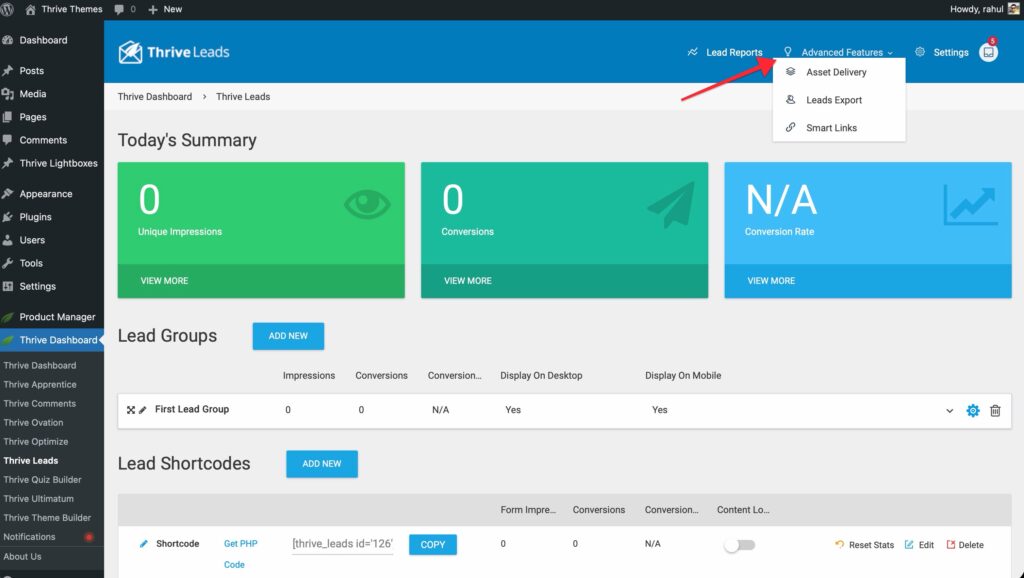Delete First Lead Group via trash icon
This screenshot has width=1024, height=578.
coord(995,411)
